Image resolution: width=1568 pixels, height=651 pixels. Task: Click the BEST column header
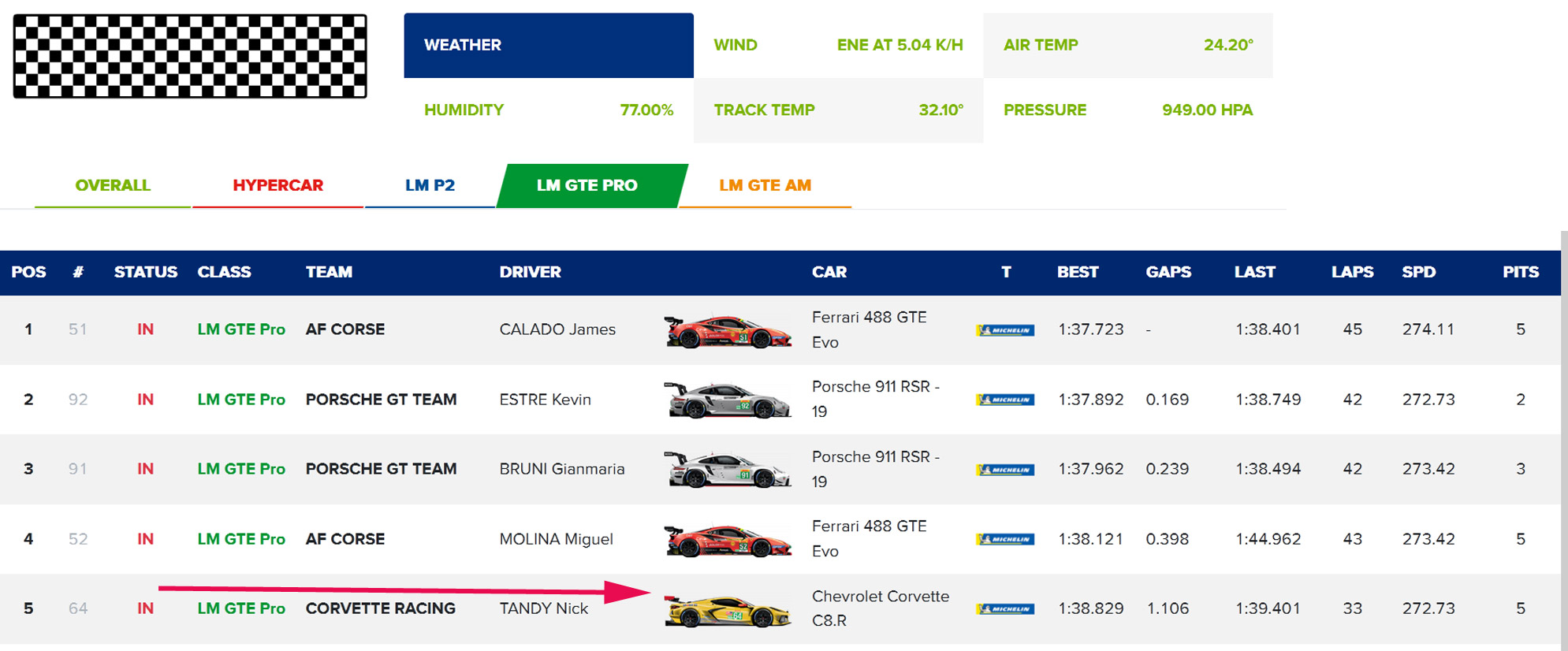tap(1077, 272)
